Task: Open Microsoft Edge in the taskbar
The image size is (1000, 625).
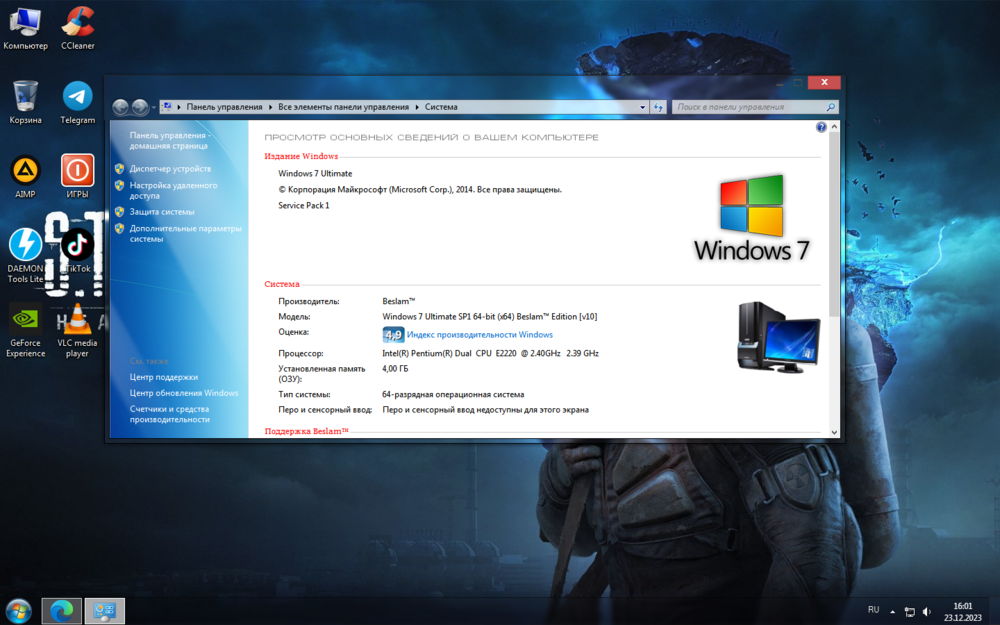Action: (x=62, y=611)
